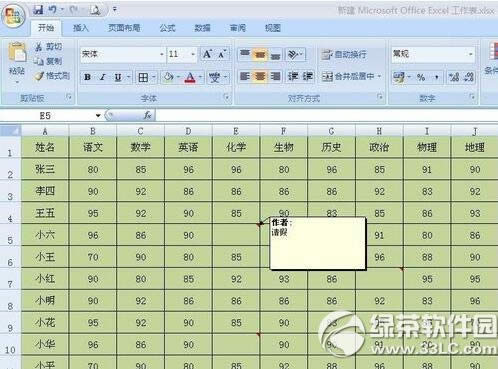Open the font size dropdown
Viewport: 498px width, 369px height.
[193, 54]
